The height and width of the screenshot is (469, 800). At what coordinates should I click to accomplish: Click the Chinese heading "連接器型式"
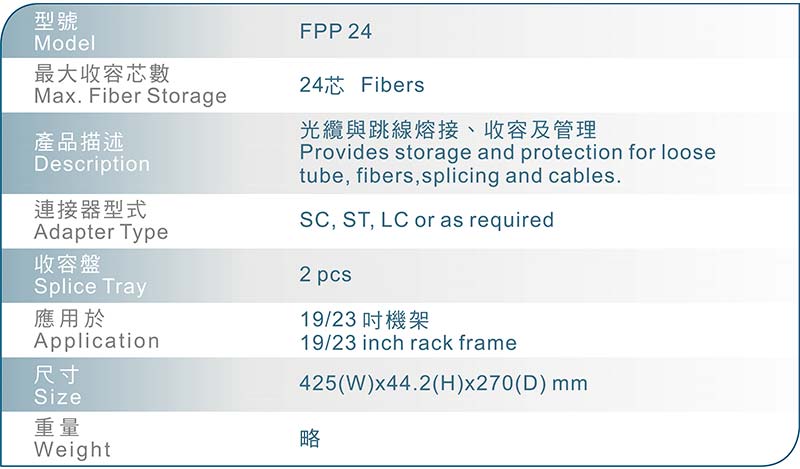[90, 211]
